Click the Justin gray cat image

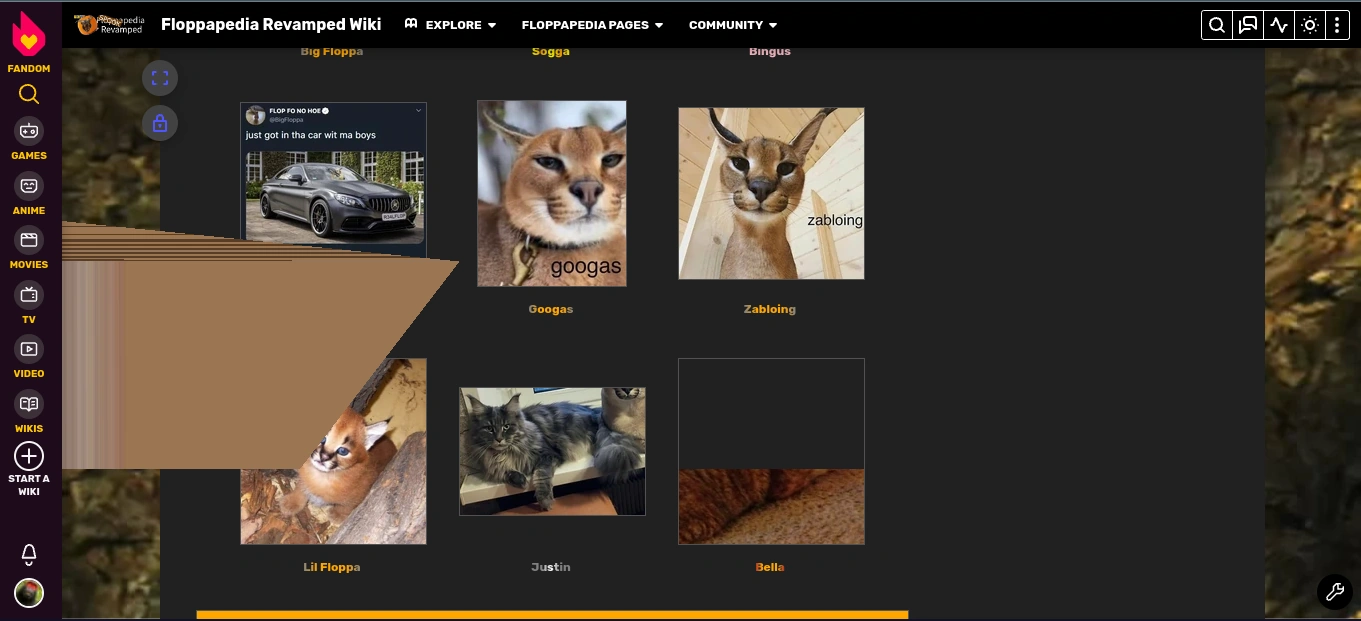click(x=552, y=452)
